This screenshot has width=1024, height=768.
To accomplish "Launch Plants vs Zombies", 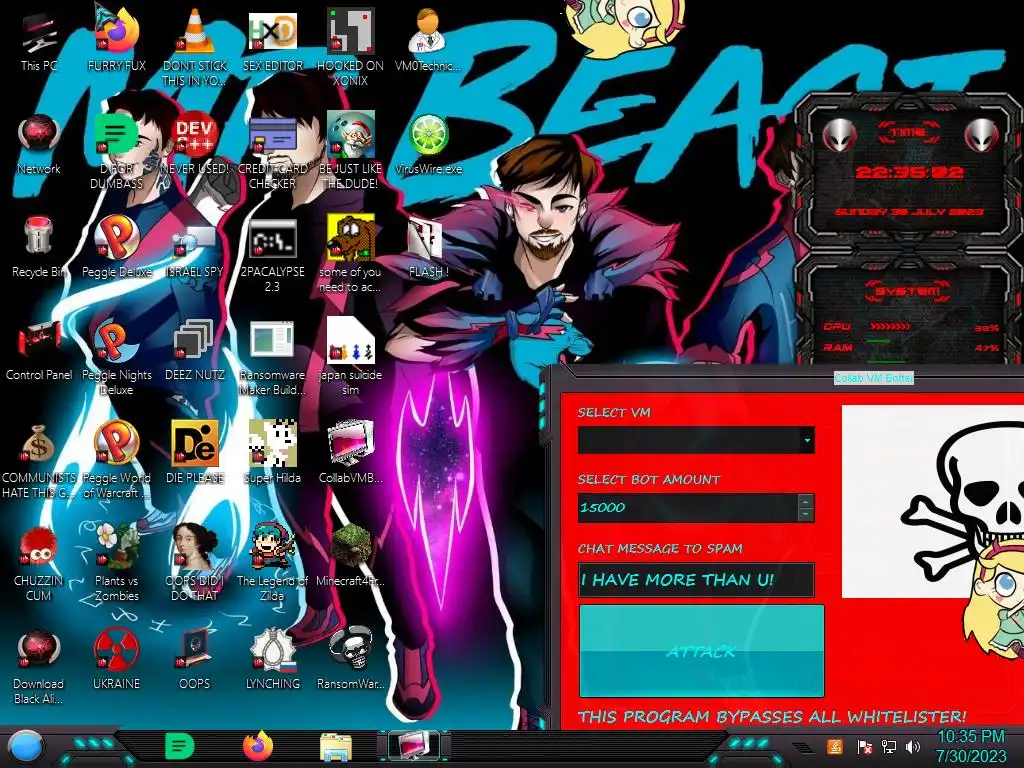I will pyautogui.click(x=116, y=563).
